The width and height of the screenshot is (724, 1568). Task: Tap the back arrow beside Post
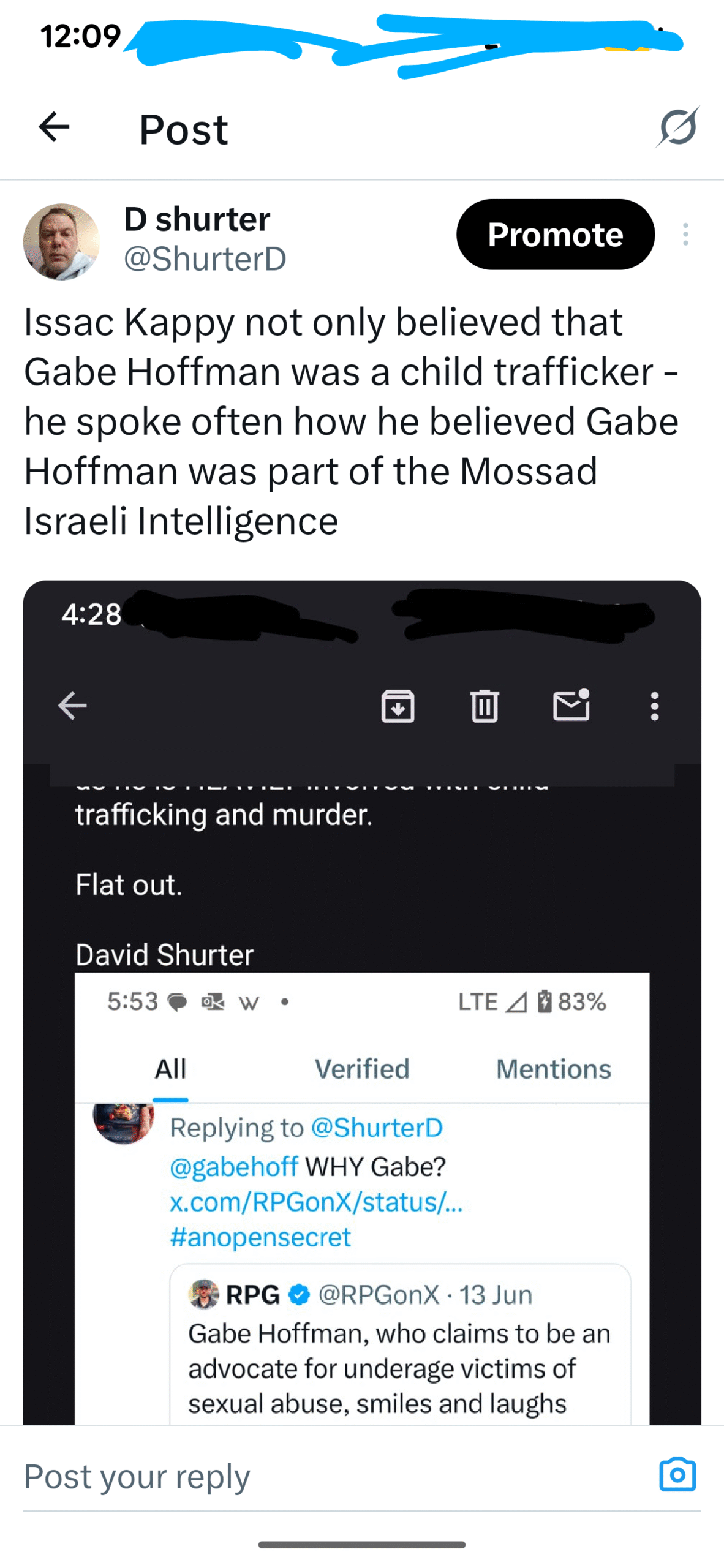coord(54,127)
